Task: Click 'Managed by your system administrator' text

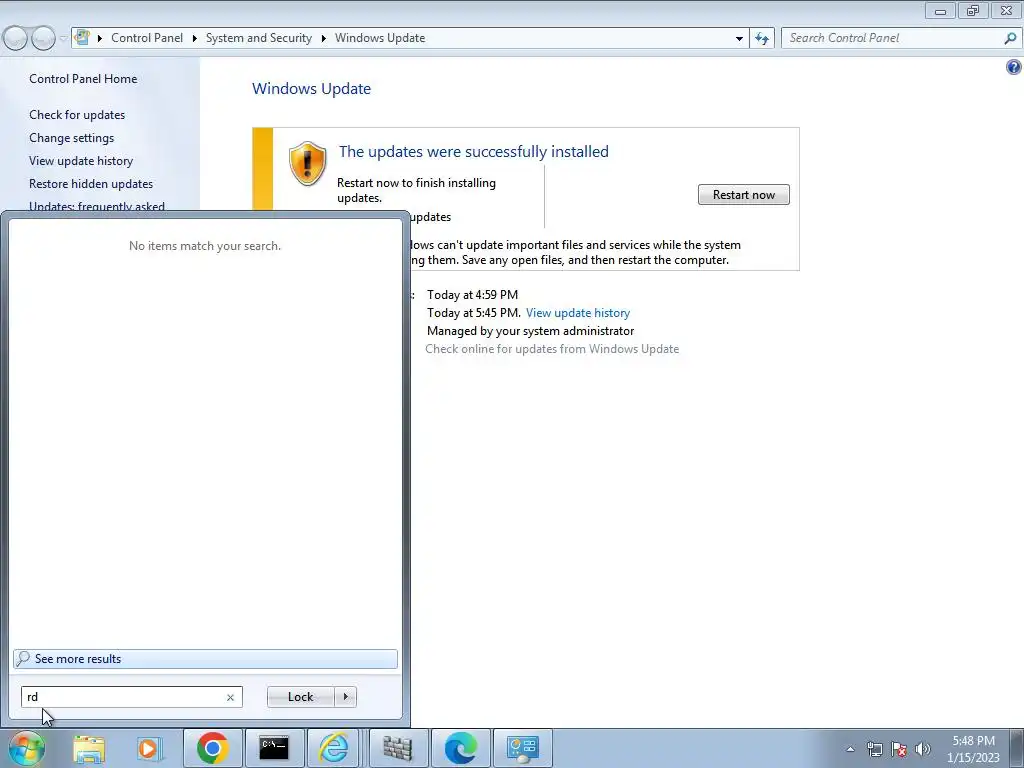Action: click(530, 331)
